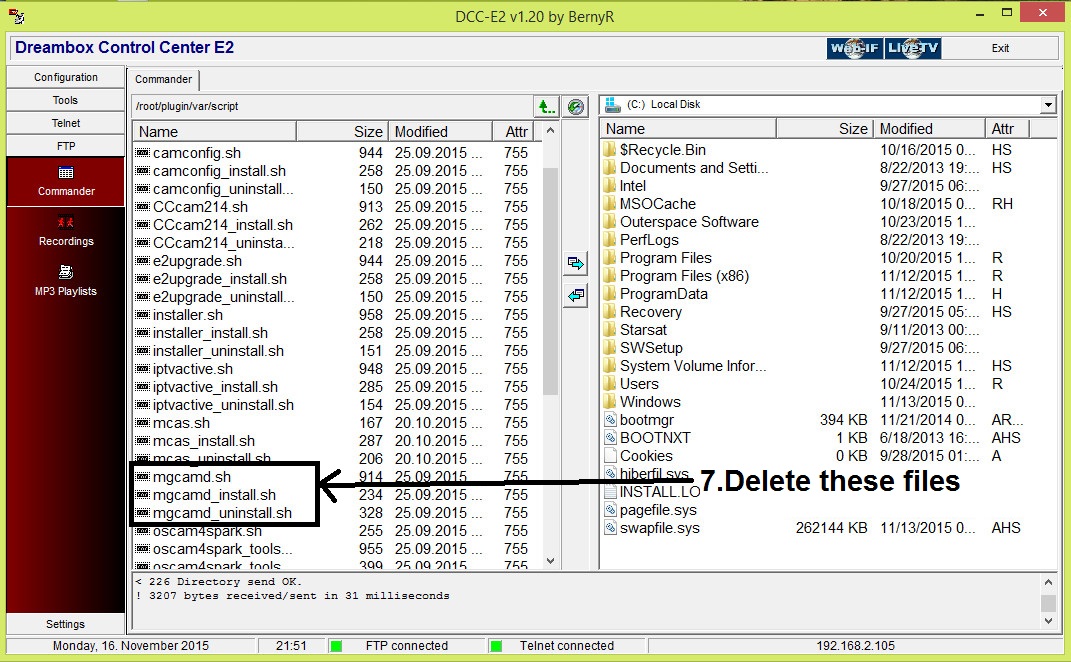Select the ProgramData folder
The image size is (1071, 662).
click(x=663, y=294)
